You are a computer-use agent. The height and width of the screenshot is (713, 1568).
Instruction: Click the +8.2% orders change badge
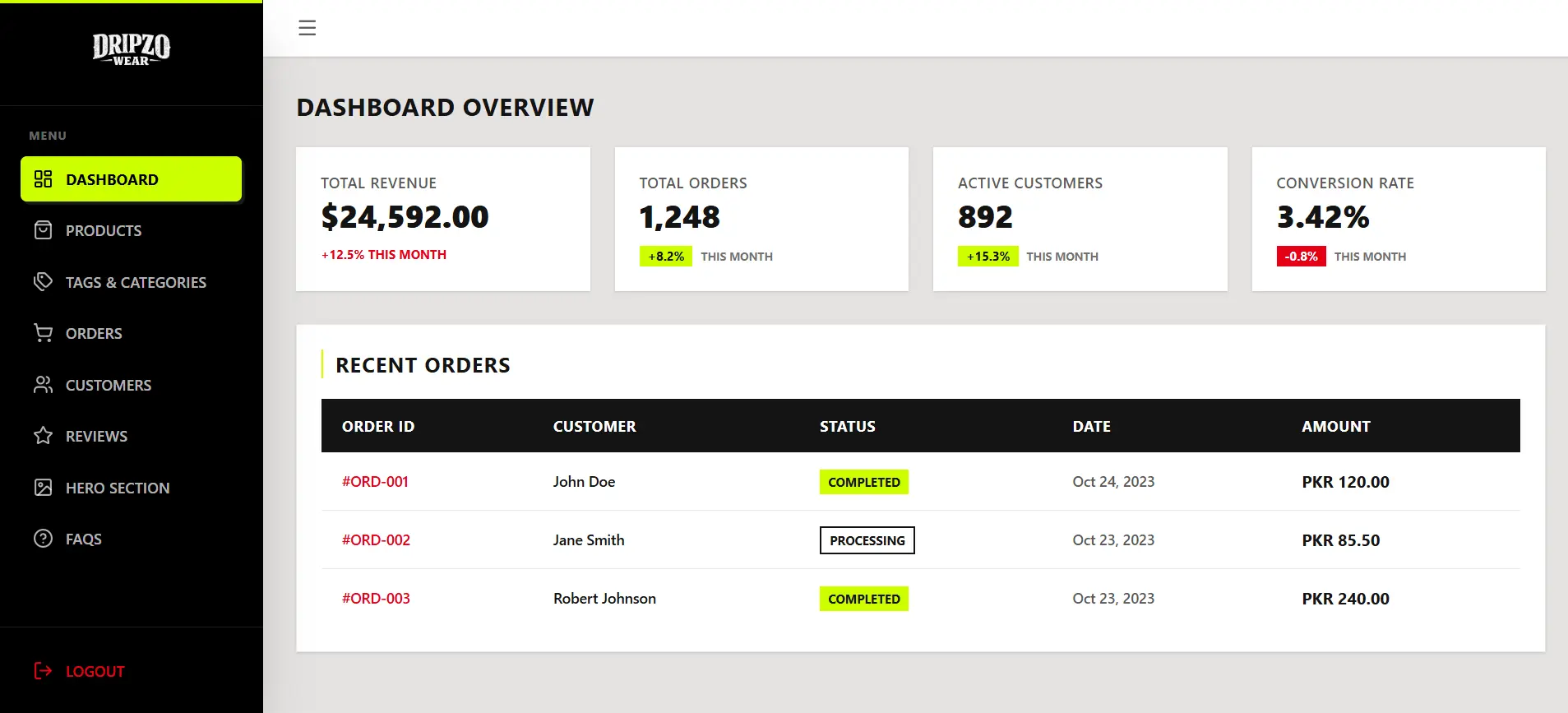pos(666,257)
